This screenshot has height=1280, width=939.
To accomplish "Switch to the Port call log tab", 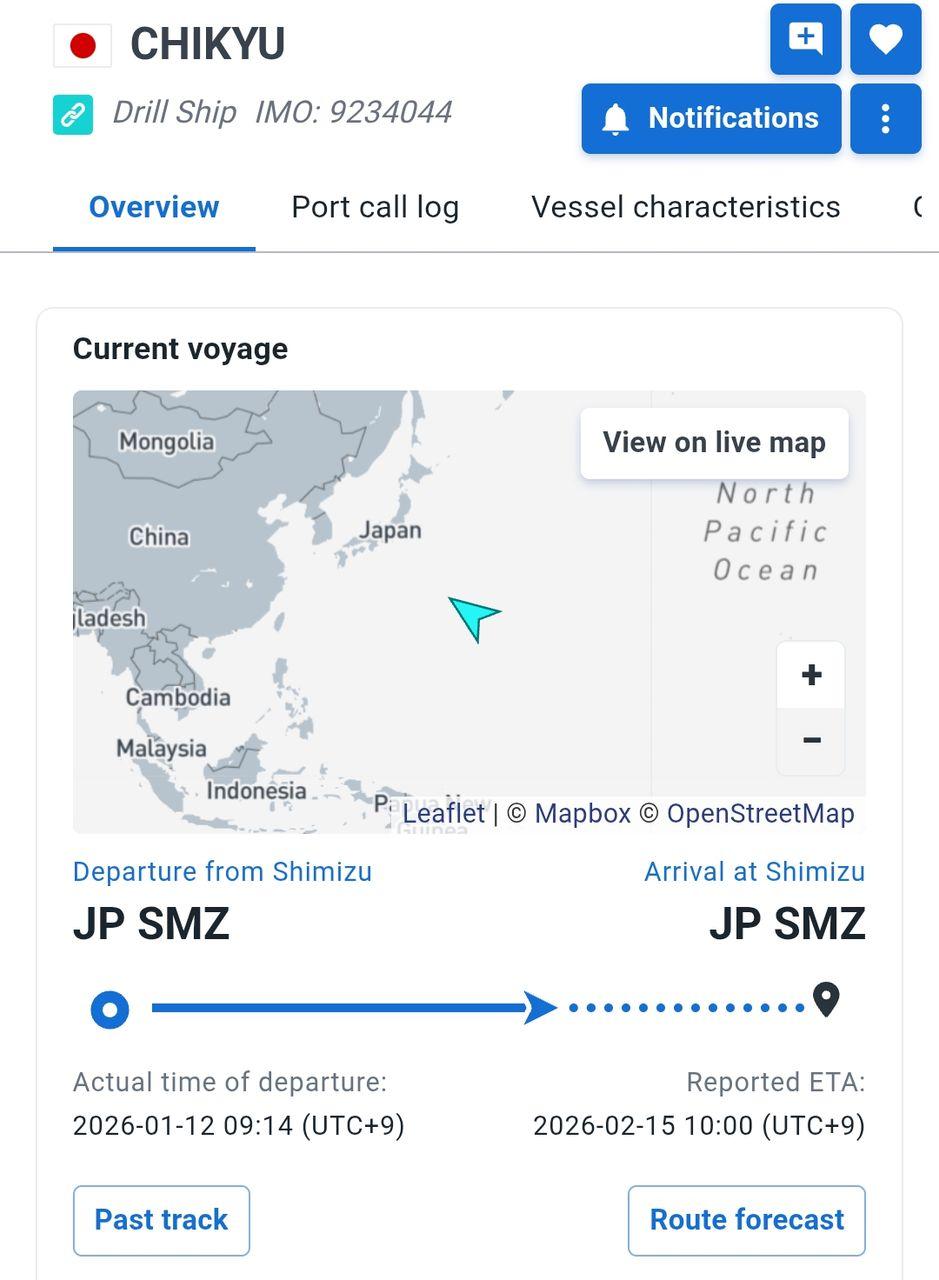I will click(x=375, y=207).
